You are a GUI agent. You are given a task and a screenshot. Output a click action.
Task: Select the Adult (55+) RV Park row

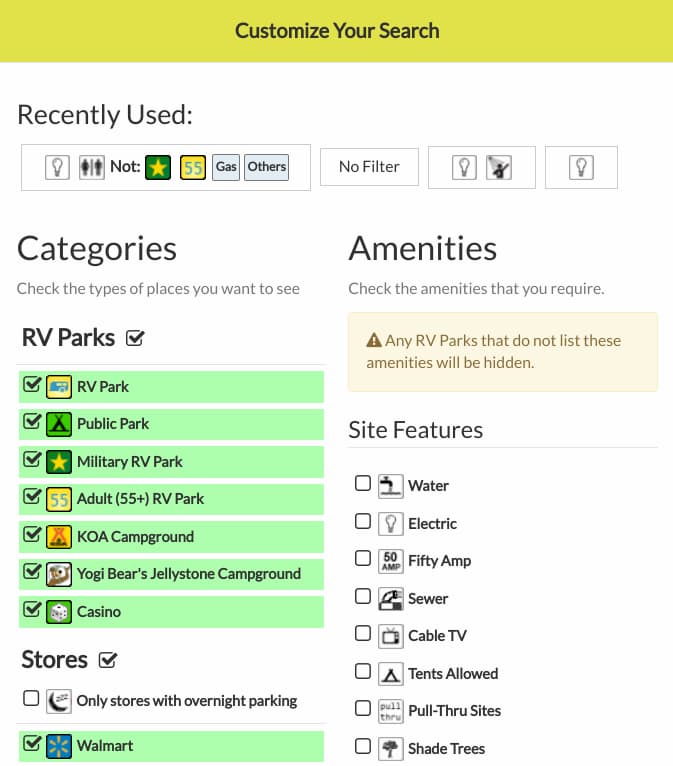click(171, 499)
